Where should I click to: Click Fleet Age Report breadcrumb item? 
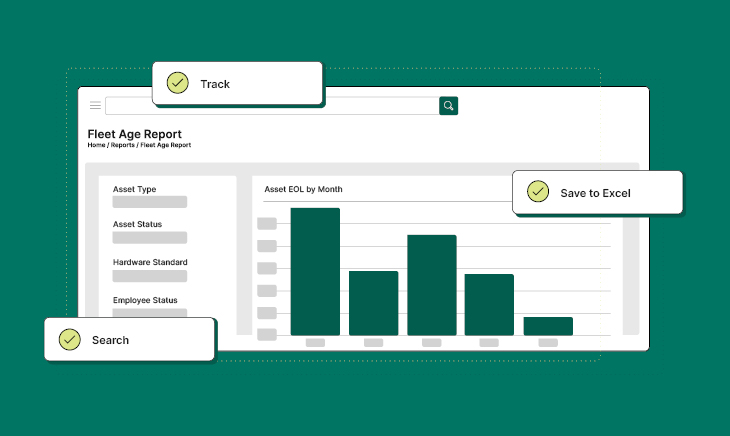pos(165,146)
